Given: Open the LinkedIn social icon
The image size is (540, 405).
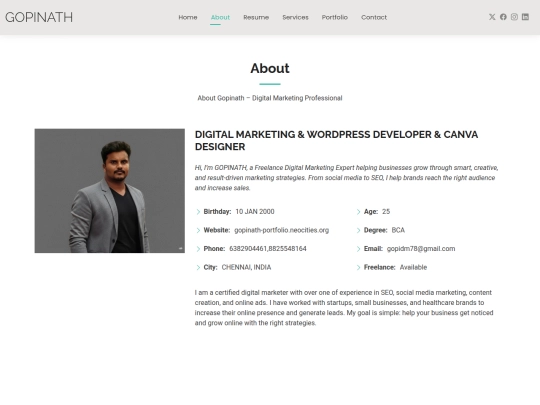Looking at the screenshot, I should [525, 17].
